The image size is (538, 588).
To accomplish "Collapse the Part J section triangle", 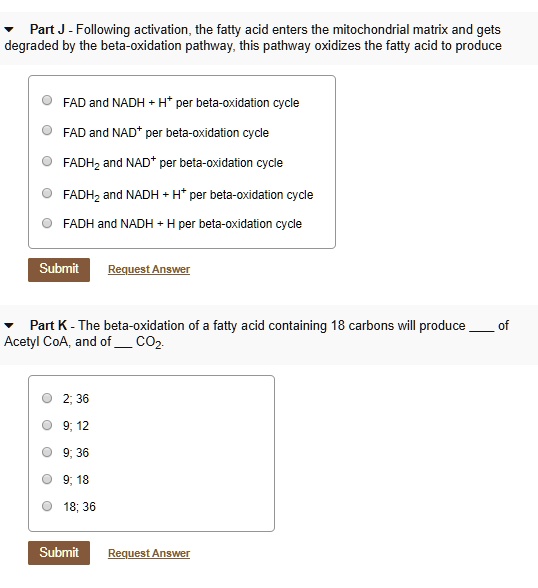I will tap(9, 30).
